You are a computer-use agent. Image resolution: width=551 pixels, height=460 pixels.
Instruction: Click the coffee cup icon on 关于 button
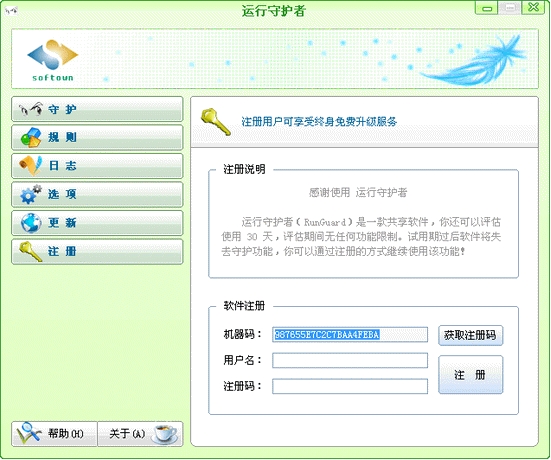click(x=165, y=434)
